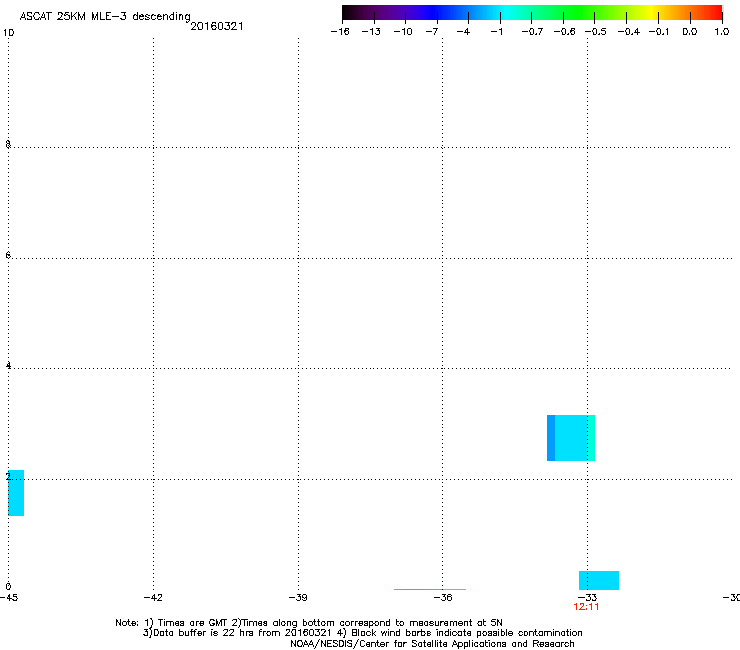This screenshot has width=740, height=650.
Task: Click the latitude 6 axis label
Action: tap(8, 255)
